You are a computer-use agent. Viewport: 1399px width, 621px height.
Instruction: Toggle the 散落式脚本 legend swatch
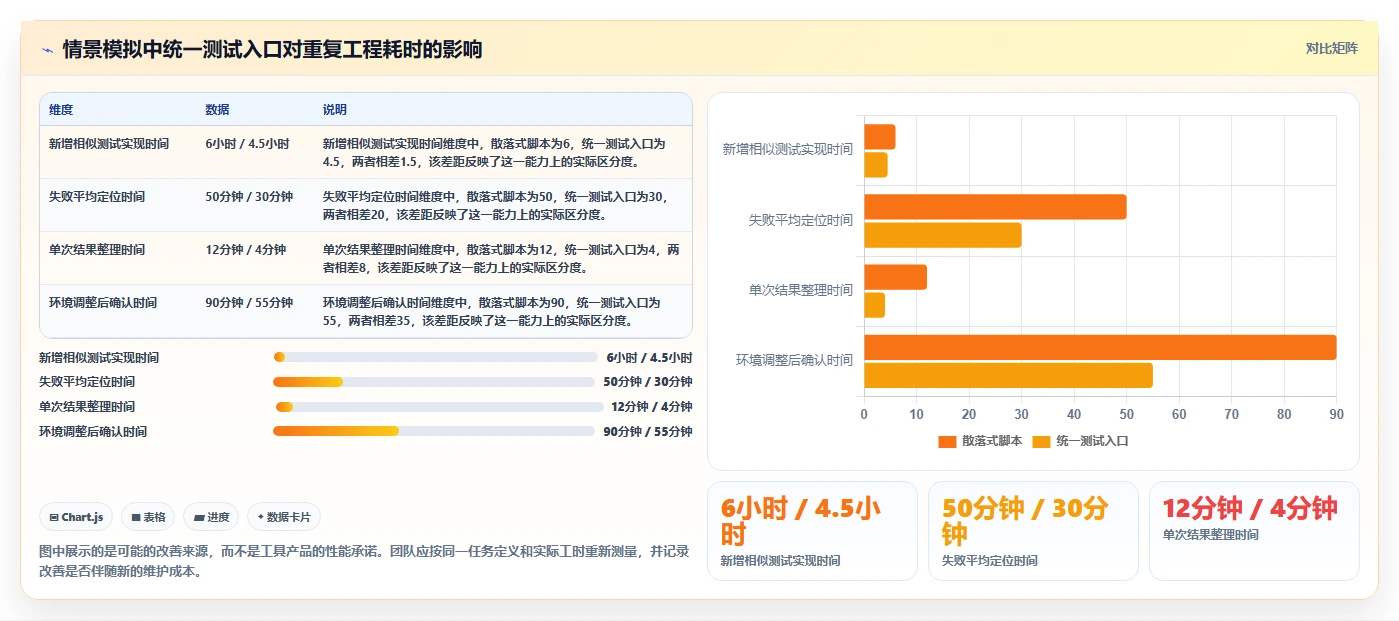tap(947, 441)
